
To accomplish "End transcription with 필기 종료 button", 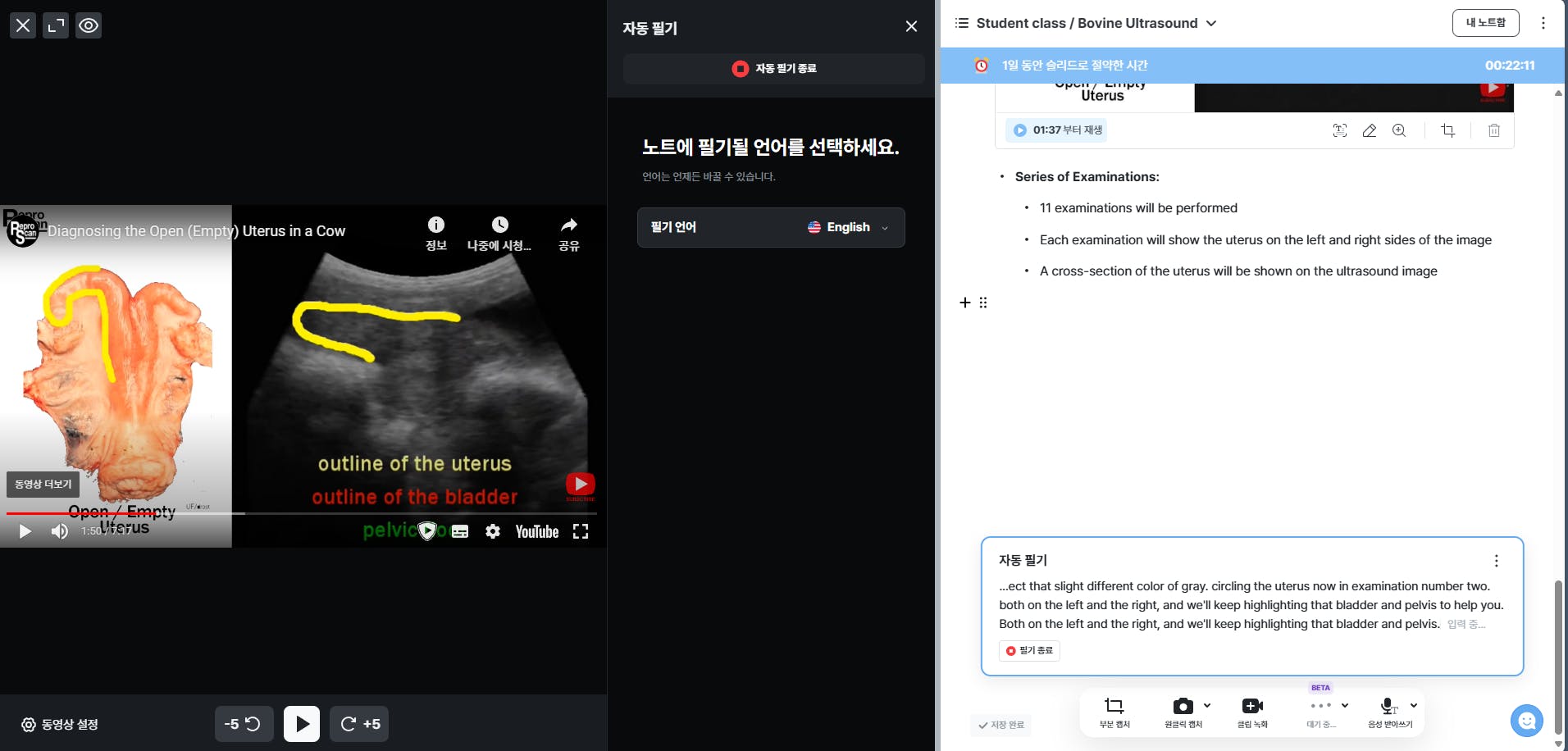I will tap(1029, 651).
